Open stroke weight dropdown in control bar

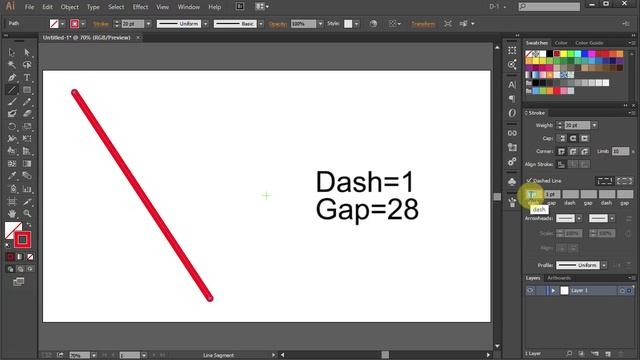click(148, 24)
